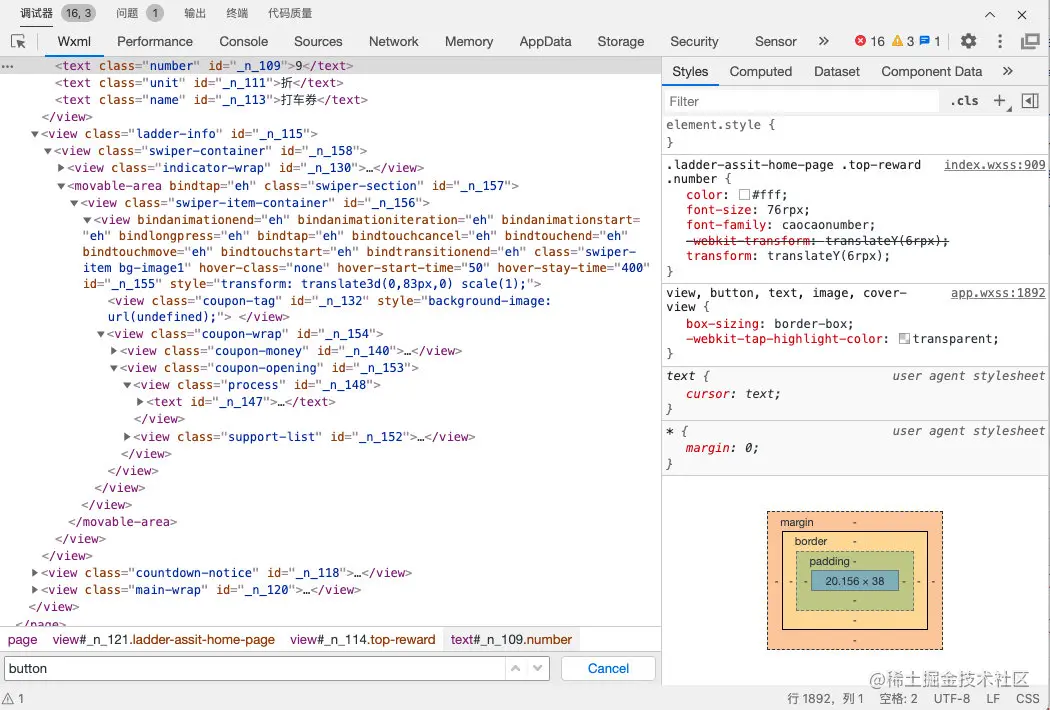Click the undock panel window icon

point(1030,41)
